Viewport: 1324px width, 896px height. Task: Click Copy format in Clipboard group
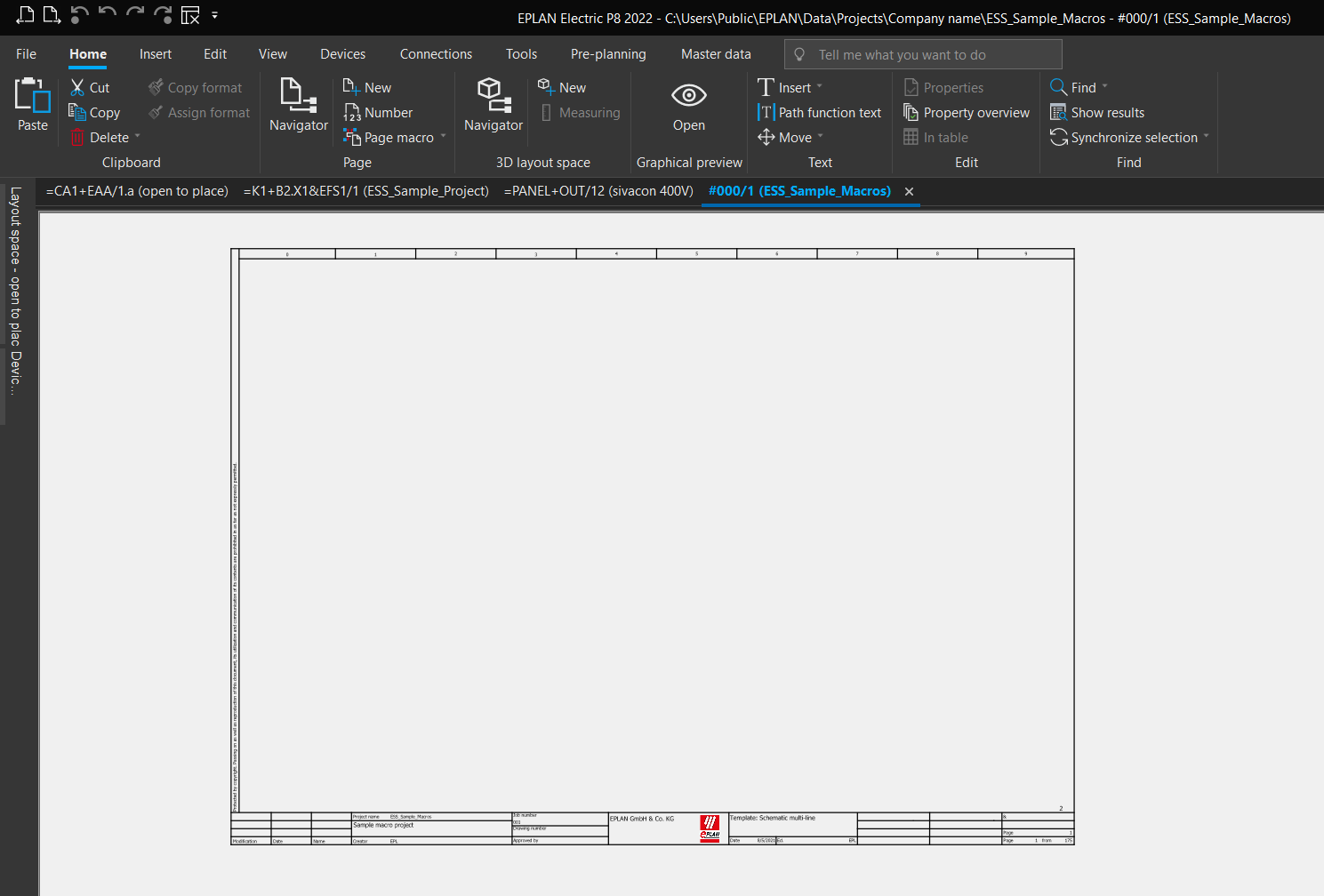tap(196, 87)
